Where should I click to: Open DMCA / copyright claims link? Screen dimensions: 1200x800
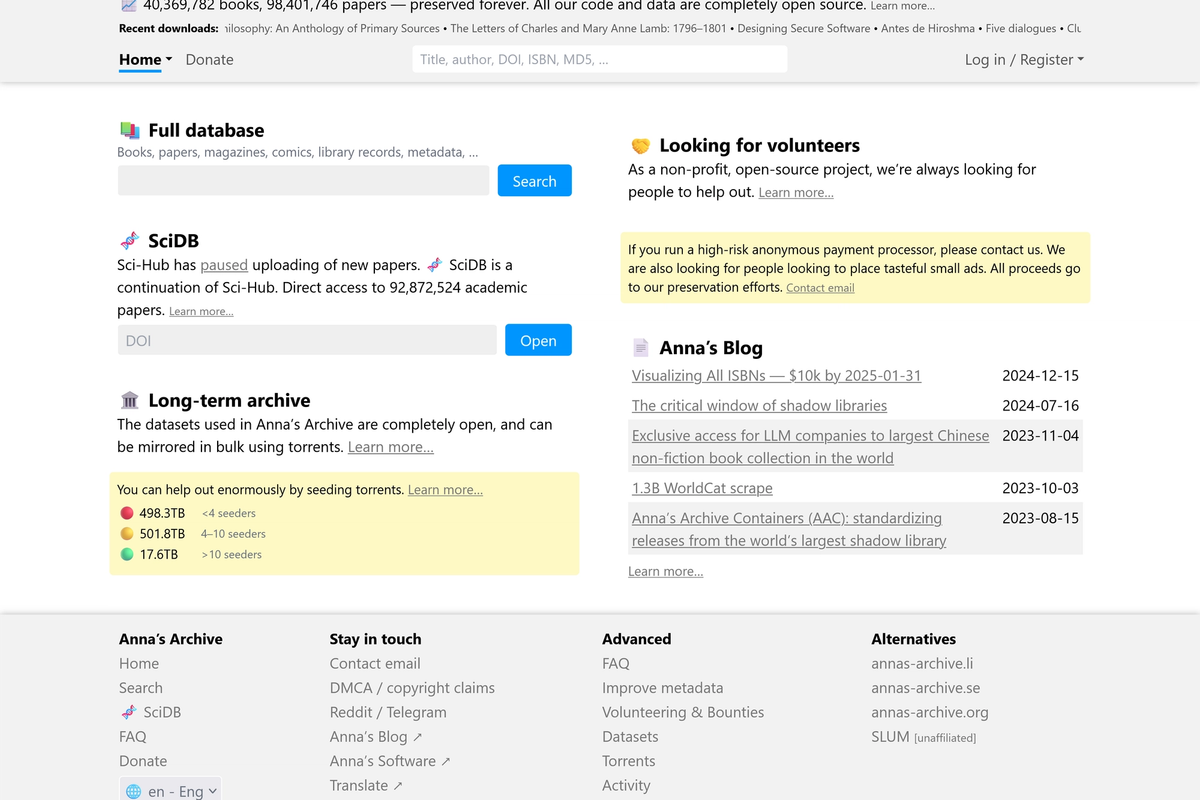pos(412,688)
